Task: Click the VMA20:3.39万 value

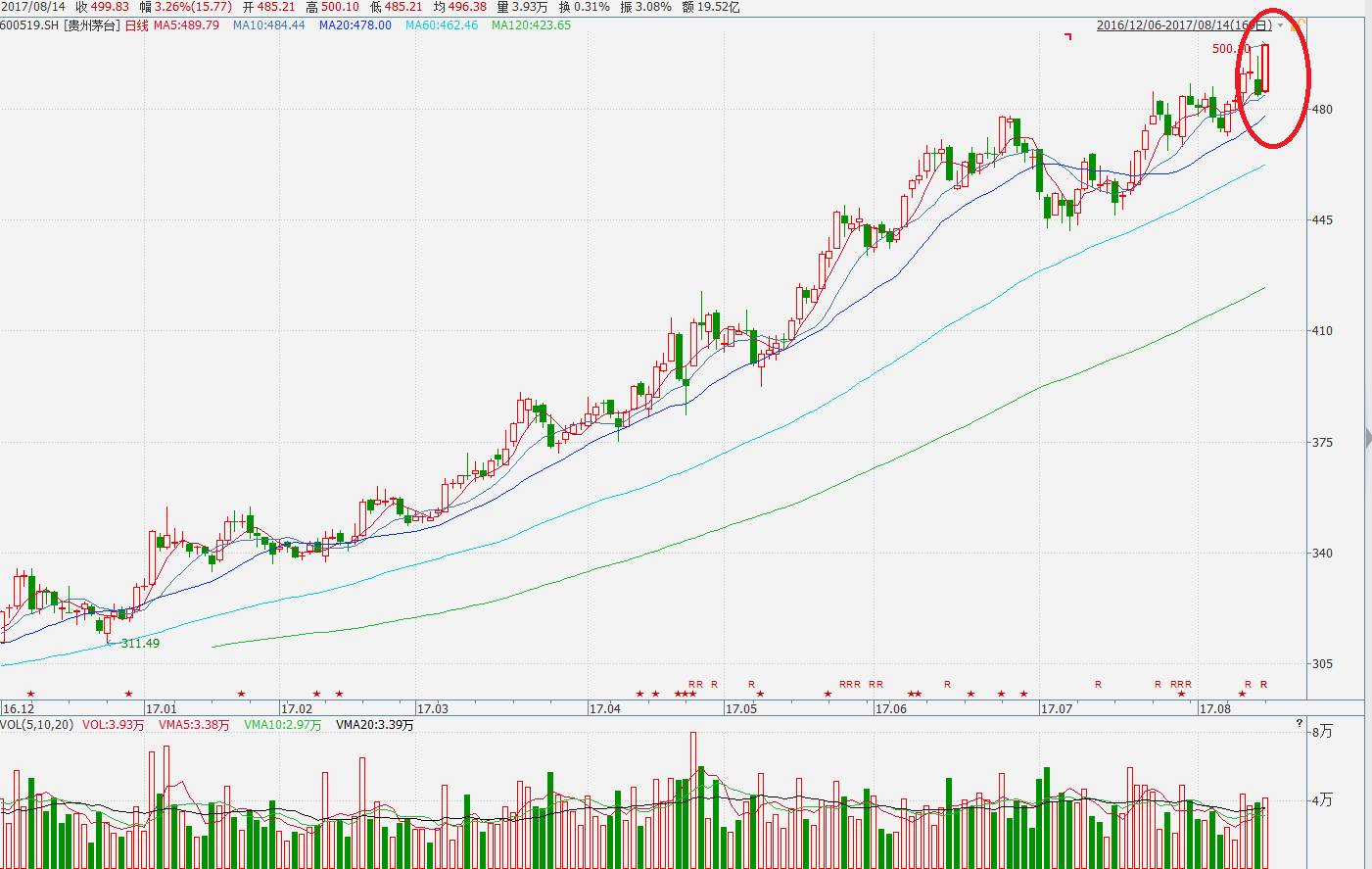Action: coord(375,725)
